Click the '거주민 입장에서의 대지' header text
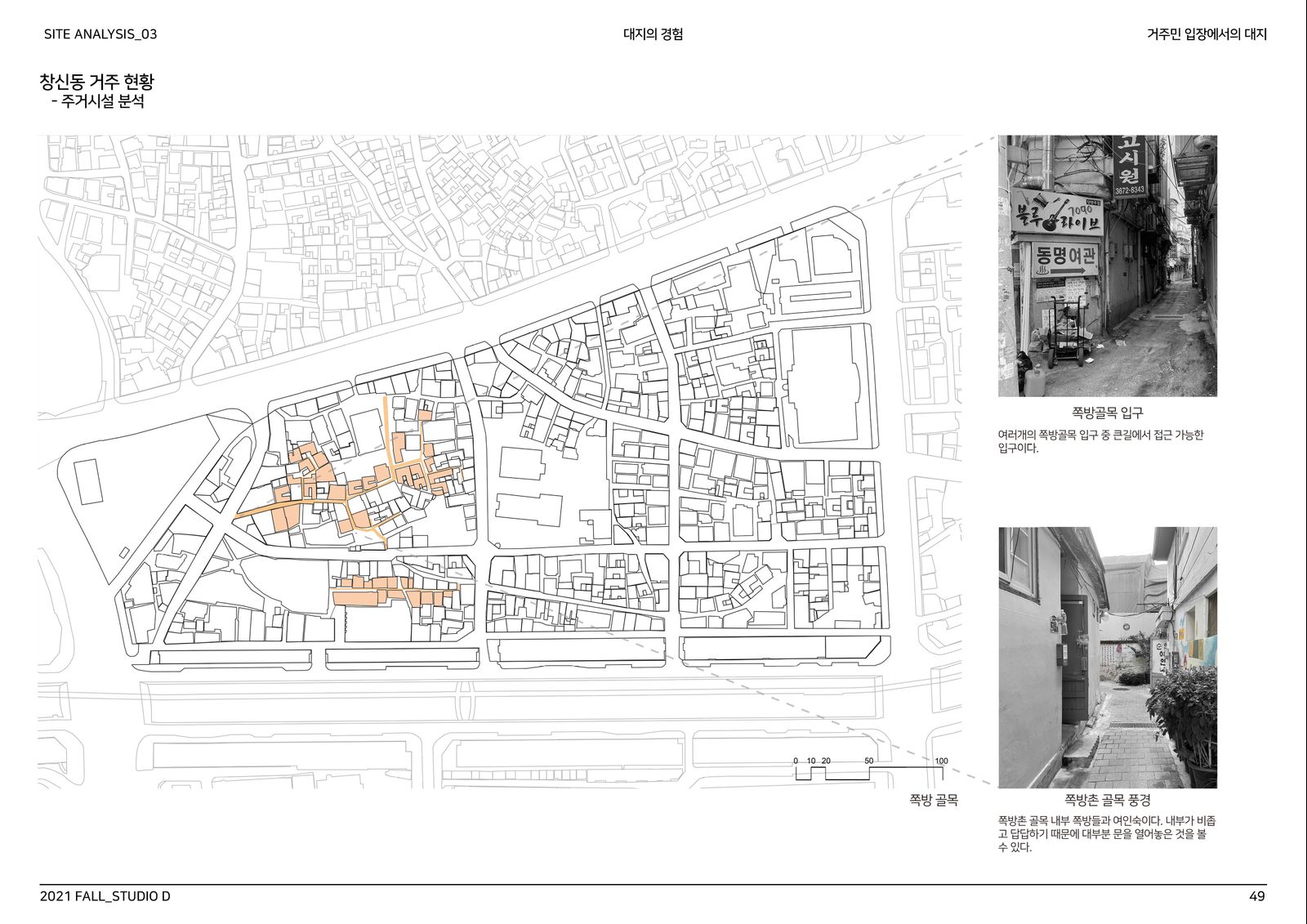 click(1207, 34)
